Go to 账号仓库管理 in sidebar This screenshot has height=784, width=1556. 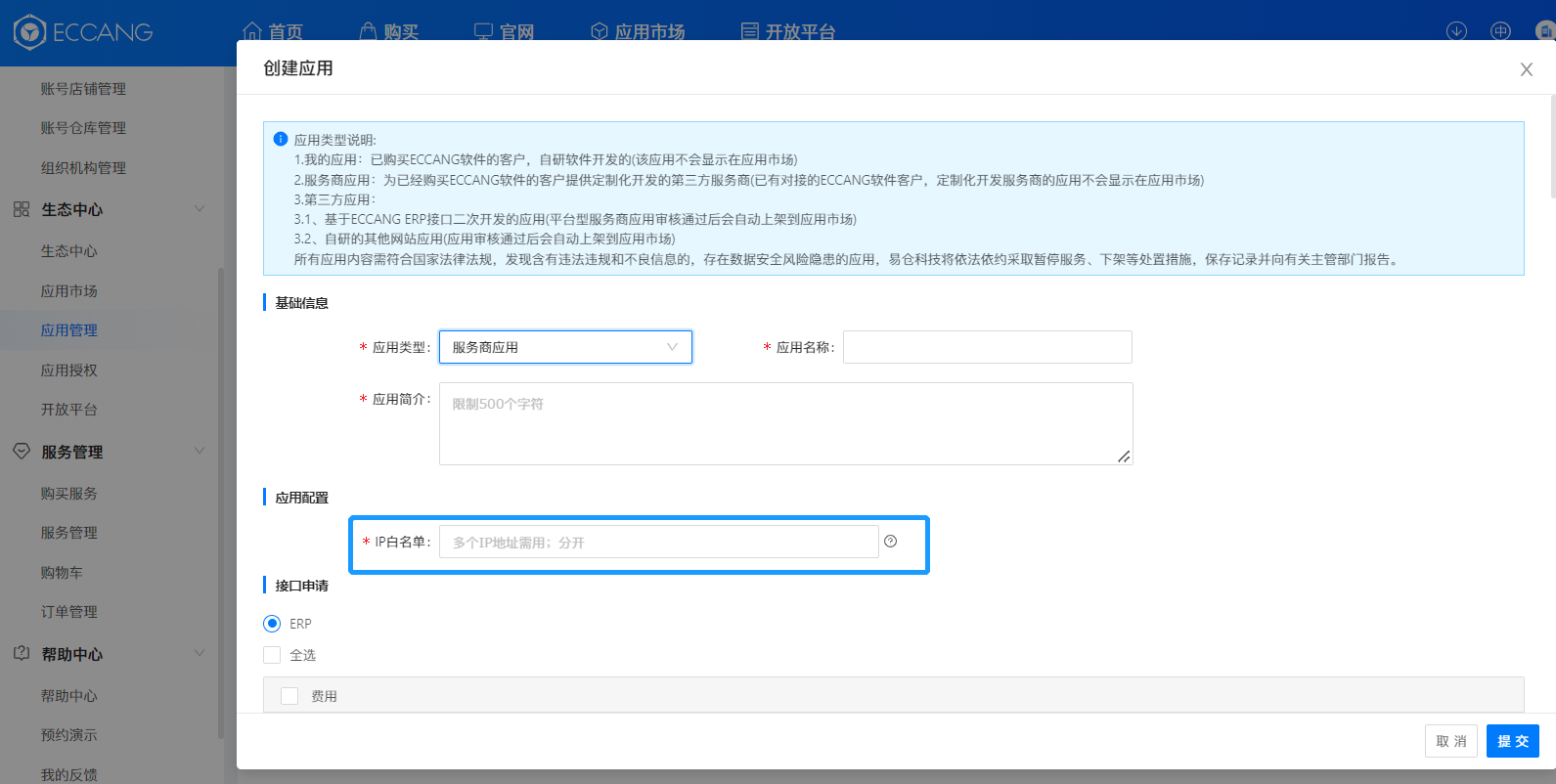coord(83,128)
